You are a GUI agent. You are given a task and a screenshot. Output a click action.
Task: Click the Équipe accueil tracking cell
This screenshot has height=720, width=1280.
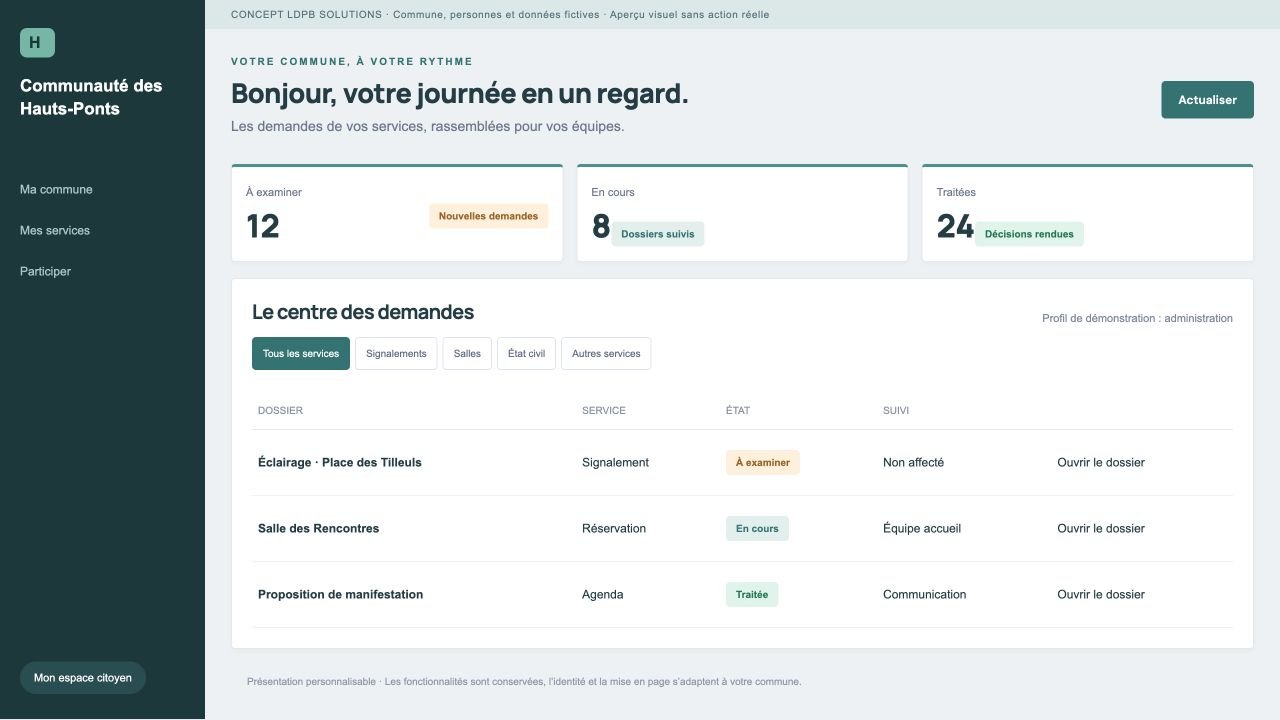(x=922, y=529)
